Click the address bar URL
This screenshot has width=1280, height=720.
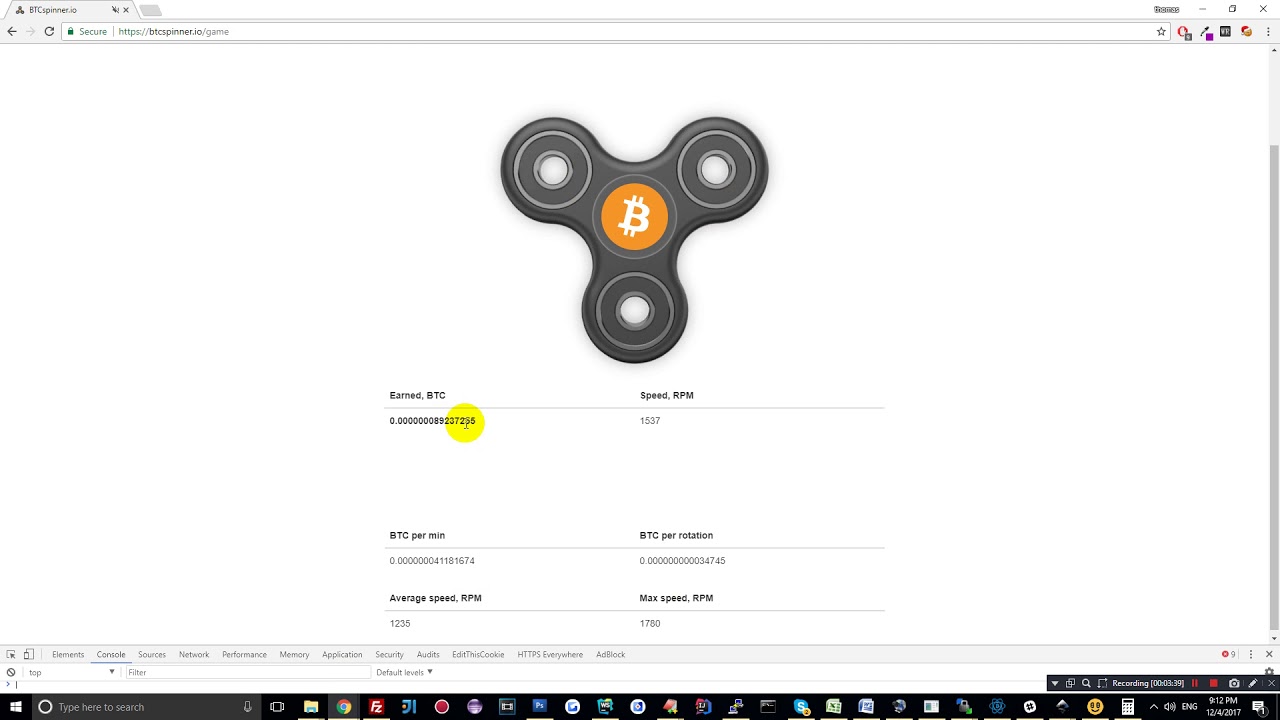[x=174, y=32]
